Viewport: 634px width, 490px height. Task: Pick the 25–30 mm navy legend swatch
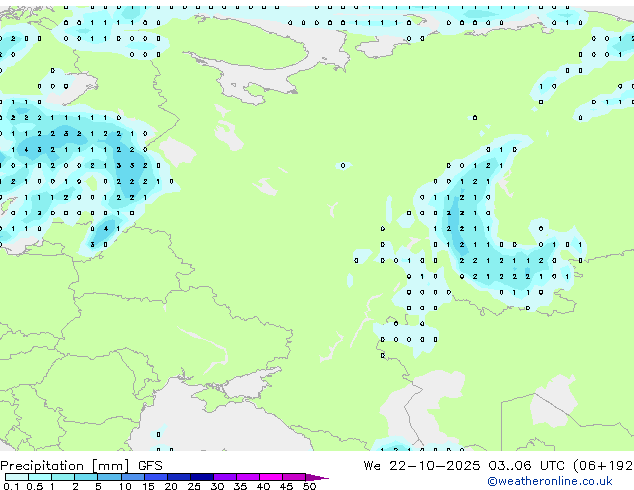click(x=202, y=477)
